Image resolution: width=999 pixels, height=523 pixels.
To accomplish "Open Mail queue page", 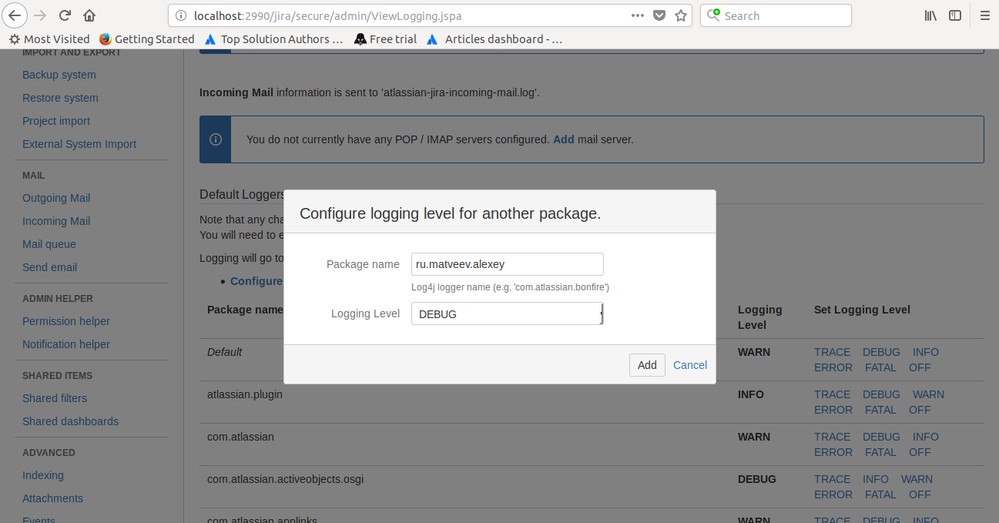I will click(x=49, y=244).
